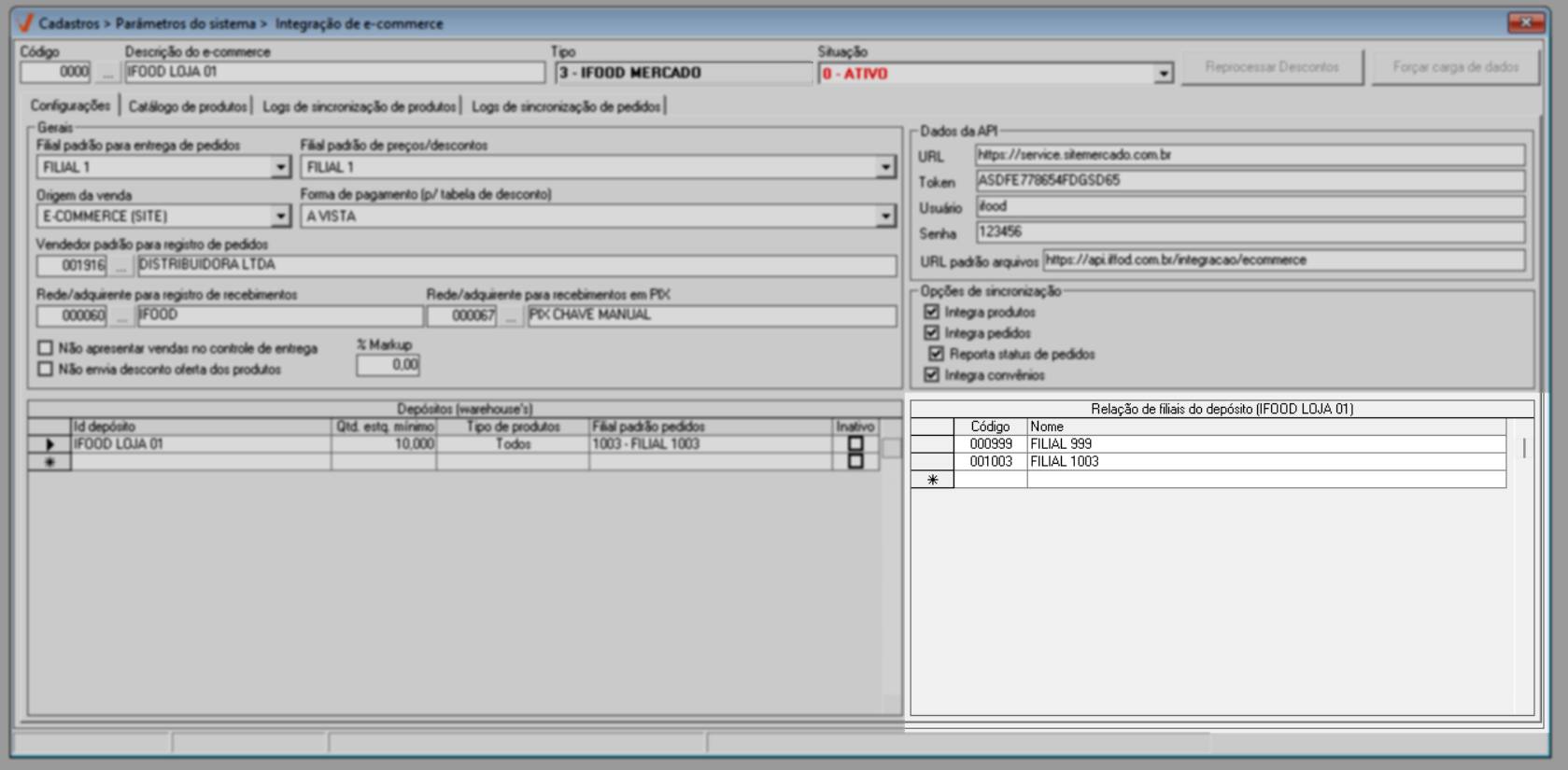
Task: Open lookup beside PIX rede code 000067
Action: coord(510,316)
